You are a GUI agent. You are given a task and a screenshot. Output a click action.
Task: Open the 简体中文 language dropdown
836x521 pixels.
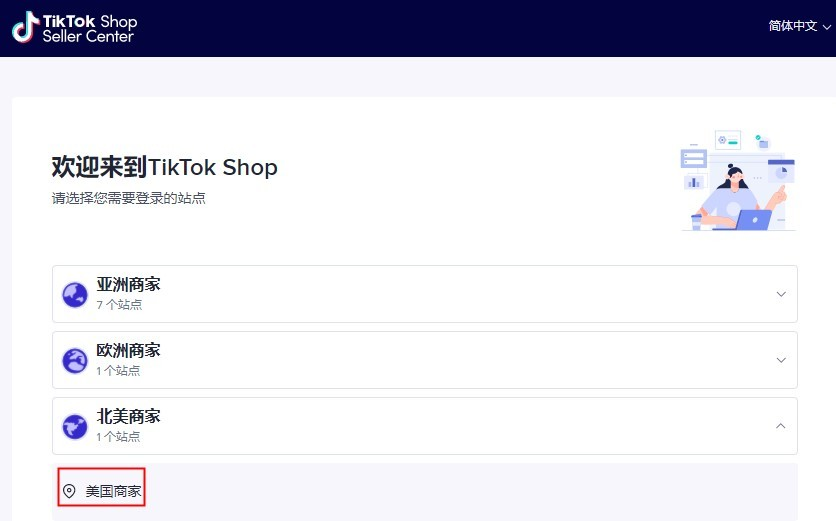point(799,26)
